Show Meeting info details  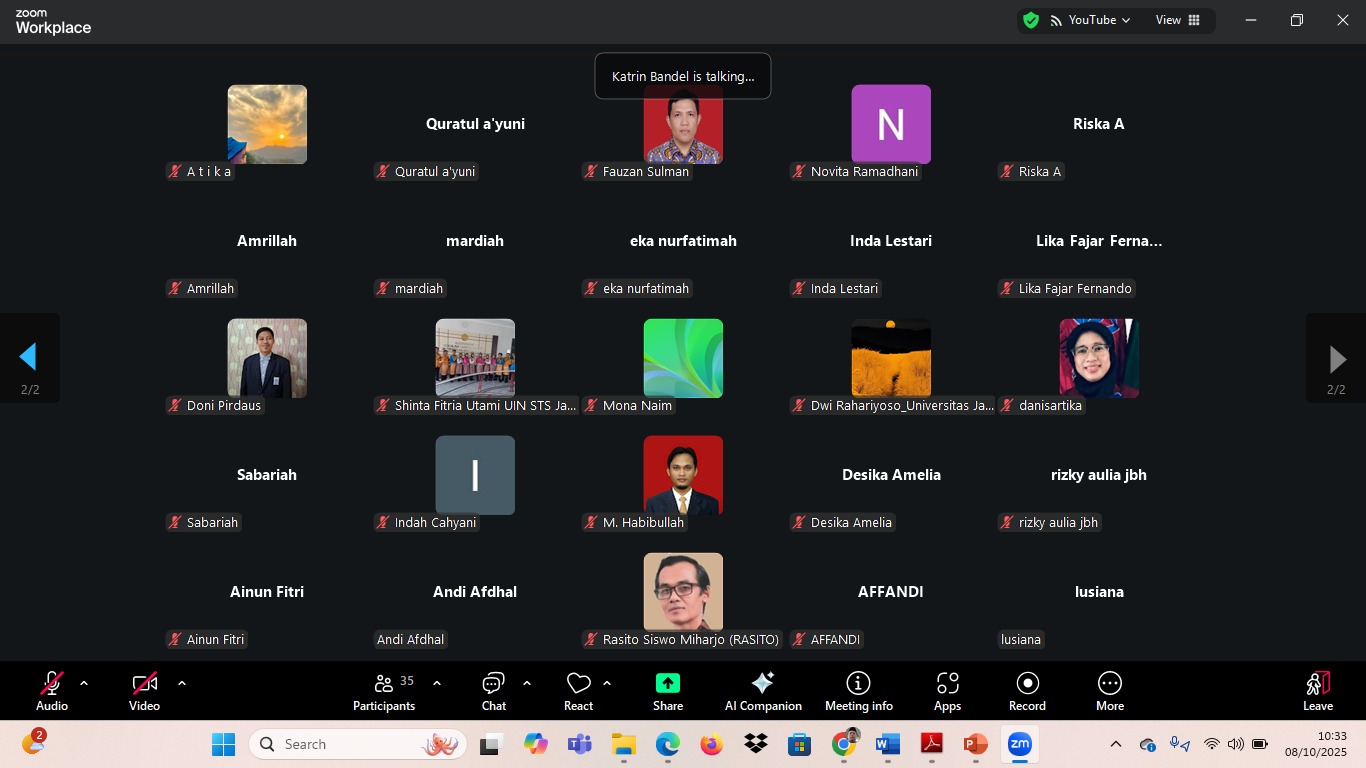pyautogui.click(x=859, y=692)
